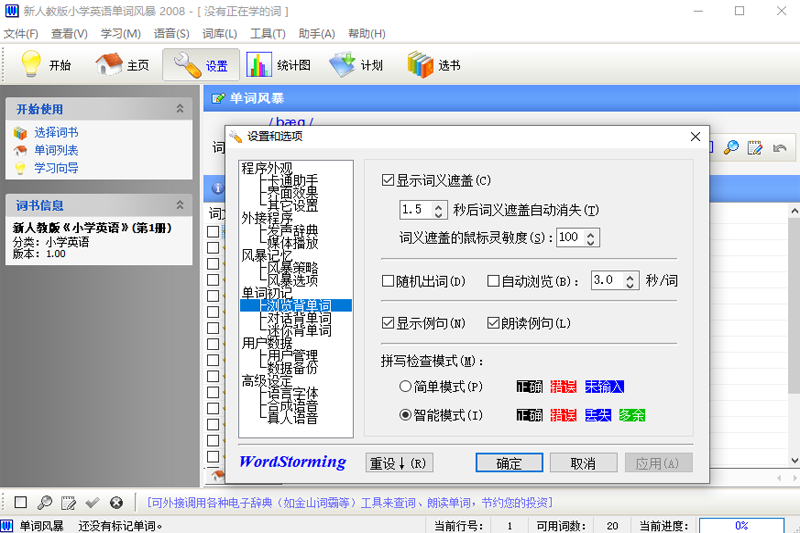800x533 pixels.
Task: Click the 开始 lightbulb toolbar icon
Action: 31,64
